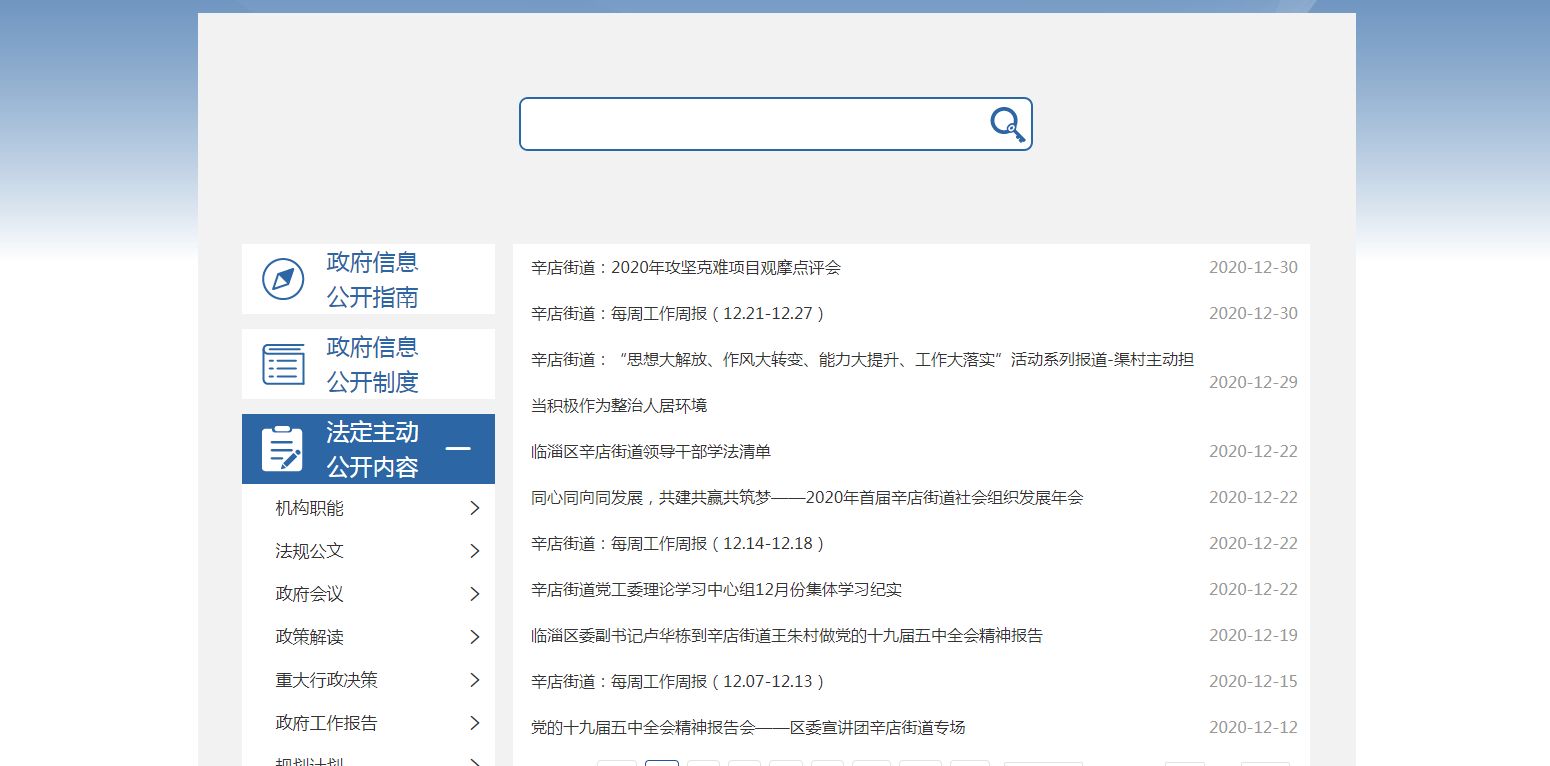Open 辛店街道党工委理论学习中心组12月份集体学习纪实

click(716, 589)
